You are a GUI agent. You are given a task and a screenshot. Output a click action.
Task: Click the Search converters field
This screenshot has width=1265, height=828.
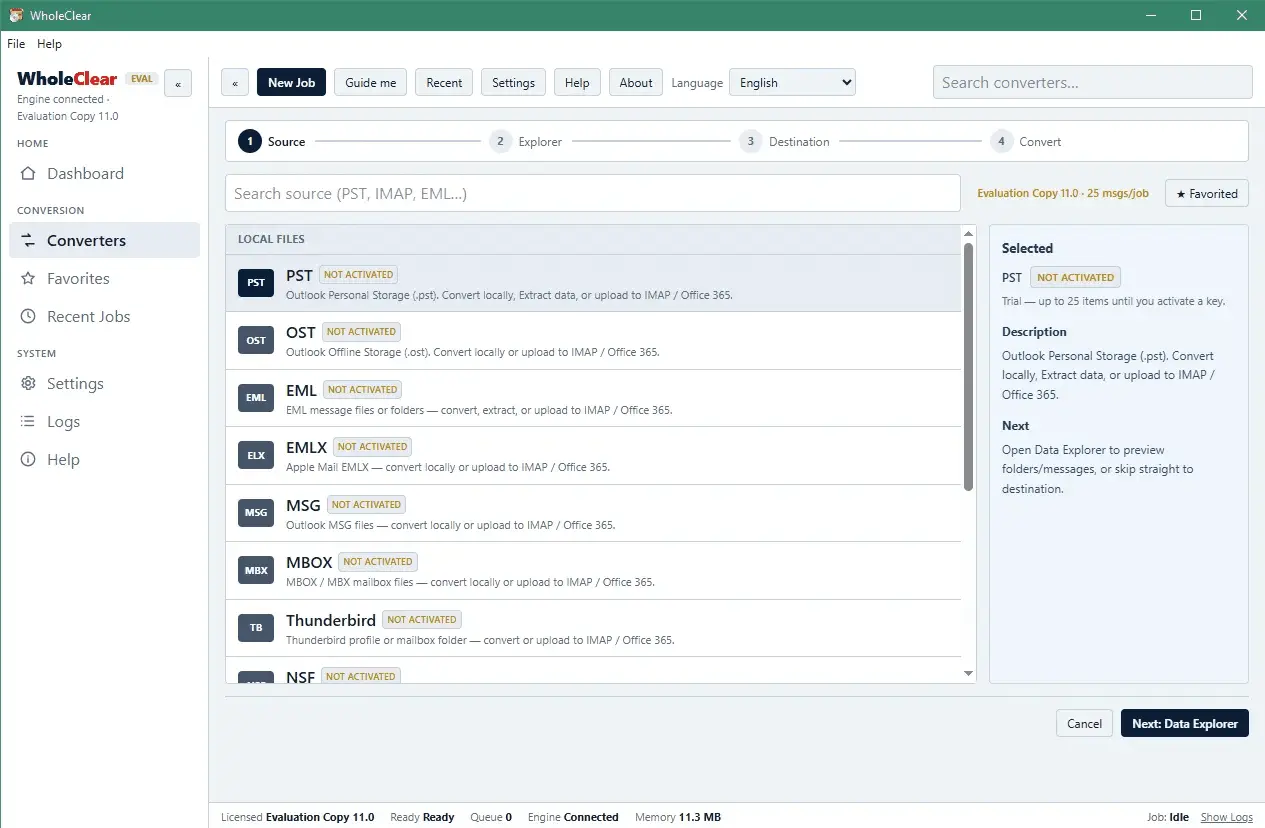1093,83
